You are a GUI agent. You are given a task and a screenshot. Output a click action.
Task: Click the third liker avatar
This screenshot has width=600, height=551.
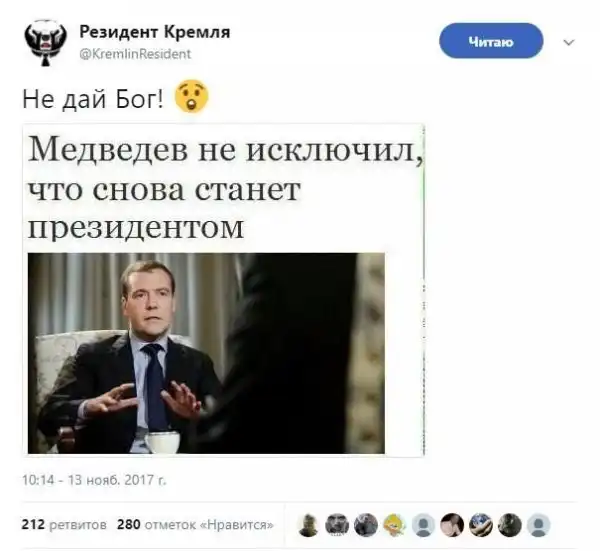click(x=366, y=525)
